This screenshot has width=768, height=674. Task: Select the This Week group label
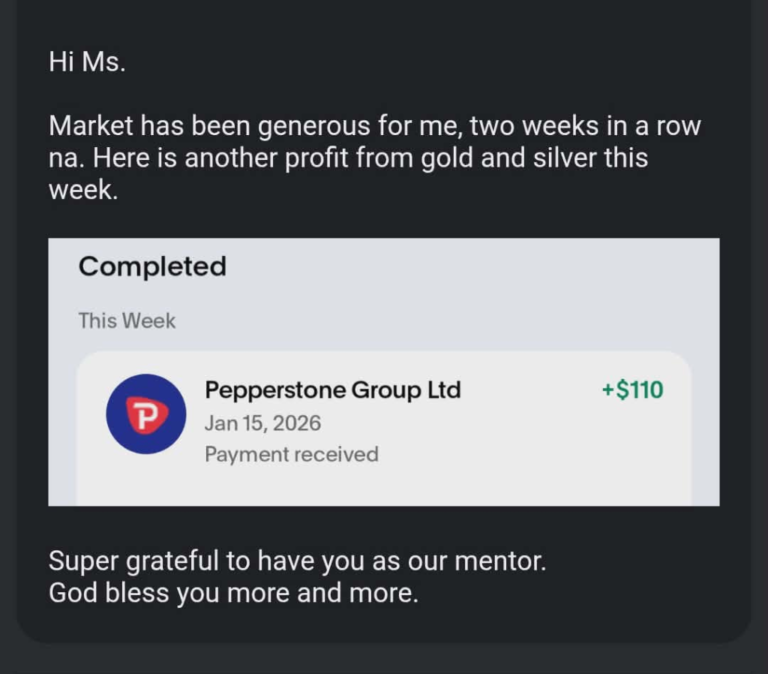coord(127,321)
